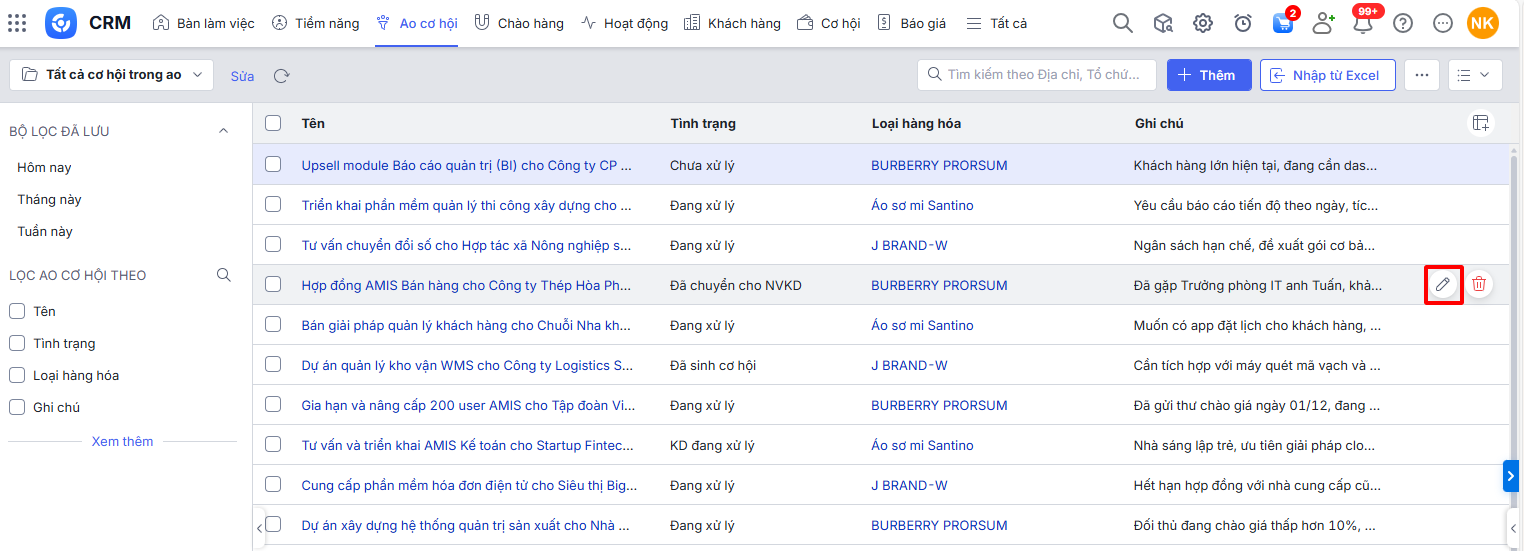Click the search magnifier in top bar
This screenshot has height=551, width=1524.
(x=1123, y=23)
